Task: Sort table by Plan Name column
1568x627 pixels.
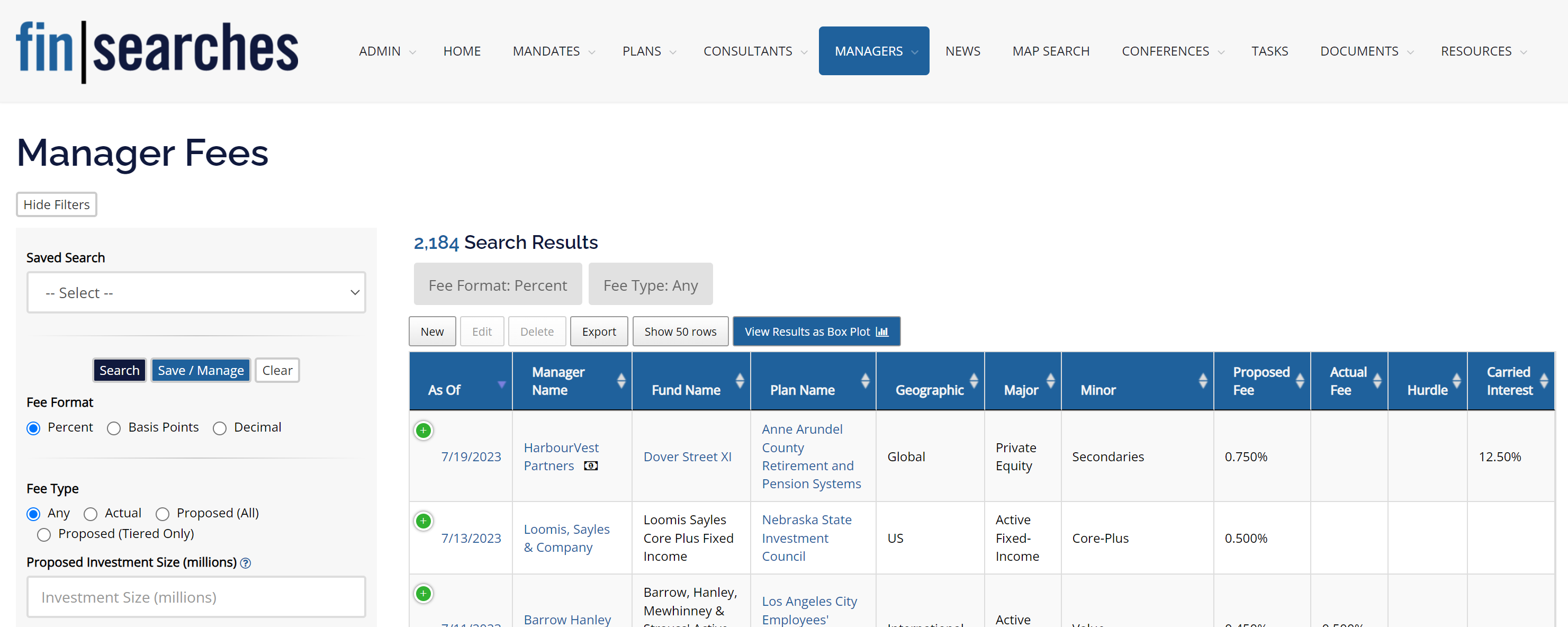Action: point(865,381)
